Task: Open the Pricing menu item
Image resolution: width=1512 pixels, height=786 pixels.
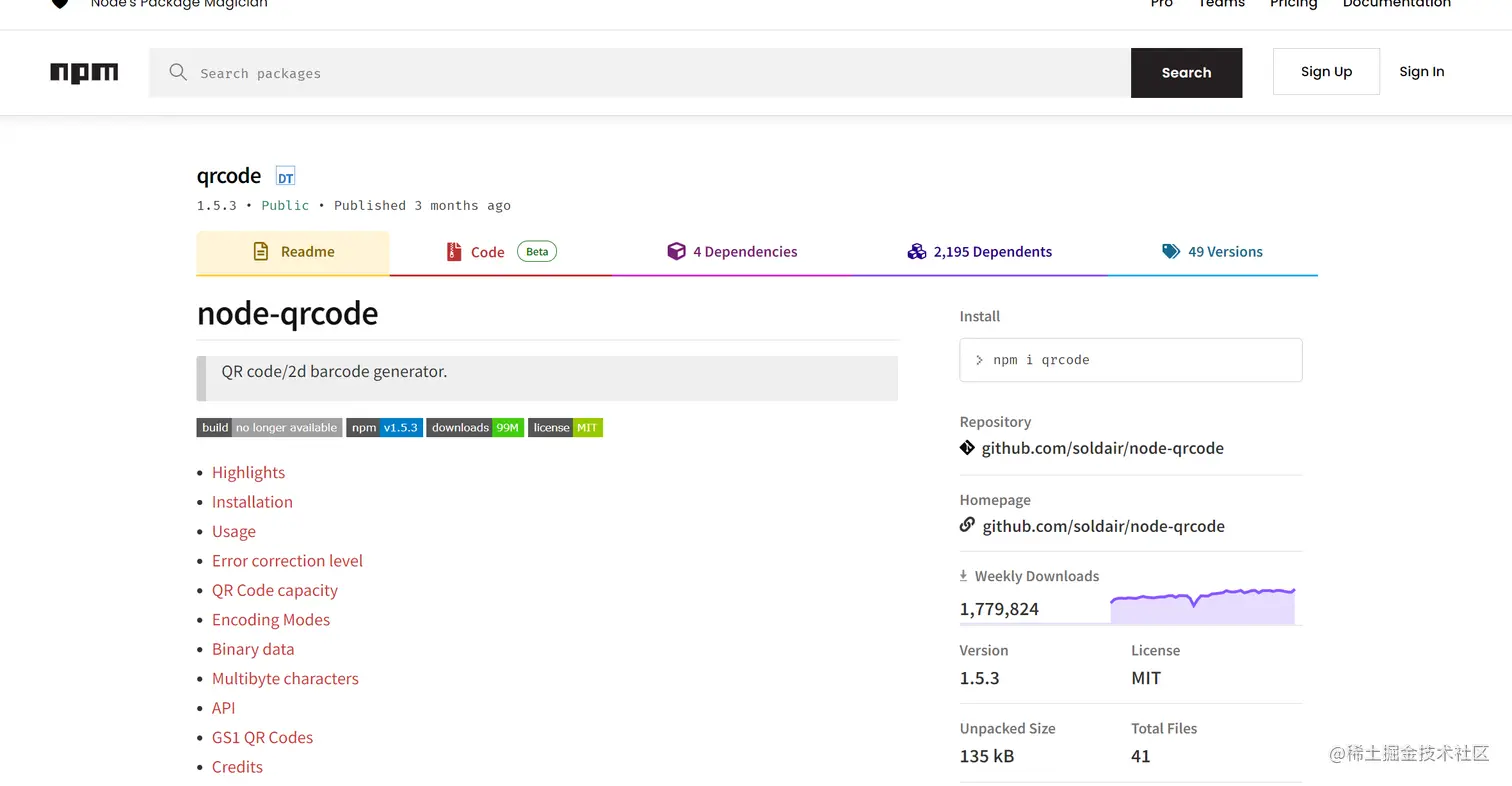Action: point(1294,4)
